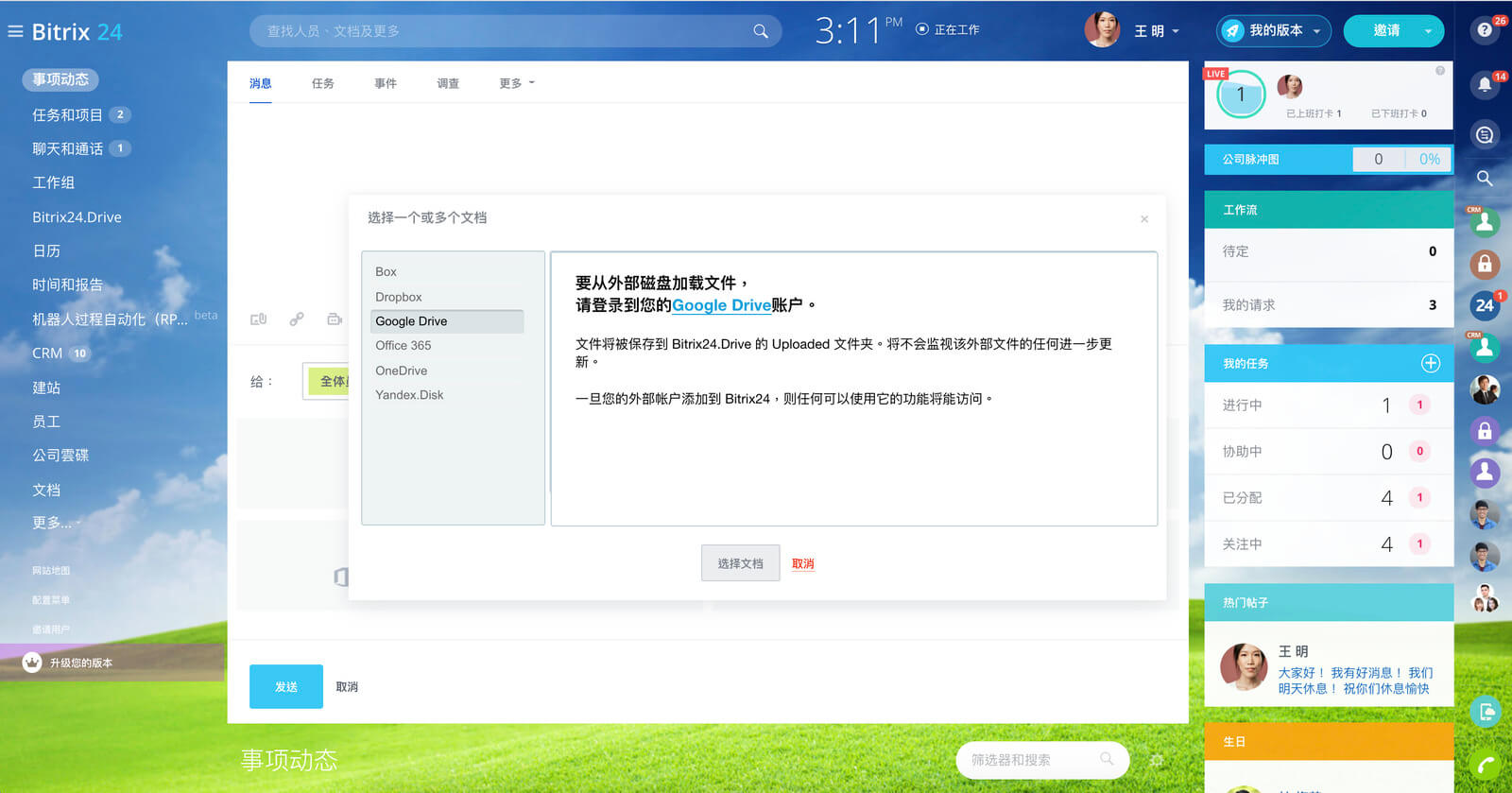
Task: Open 网站地图 in the left menu
Action: point(51,571)
